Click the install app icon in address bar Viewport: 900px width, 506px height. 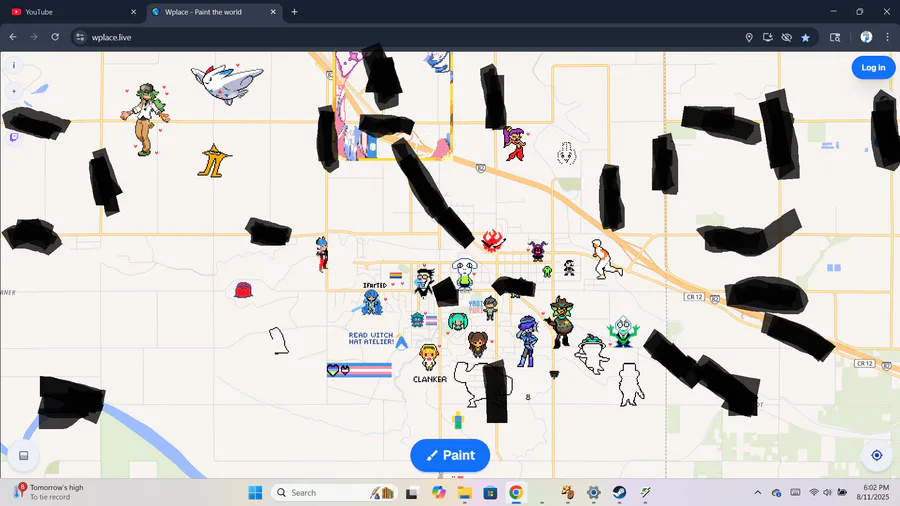pos(767,37)
